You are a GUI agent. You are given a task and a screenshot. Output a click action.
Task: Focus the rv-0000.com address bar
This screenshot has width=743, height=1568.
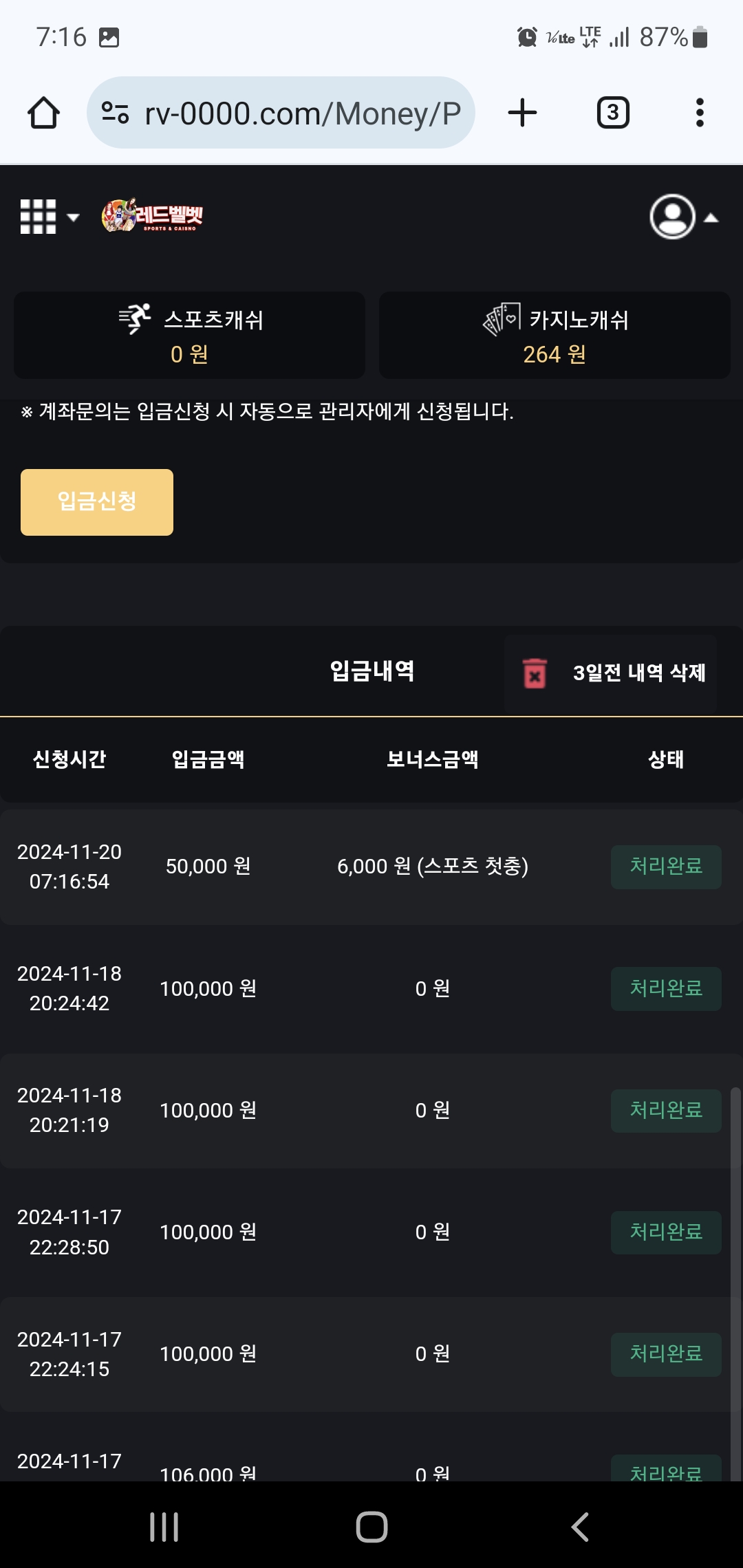301,113
